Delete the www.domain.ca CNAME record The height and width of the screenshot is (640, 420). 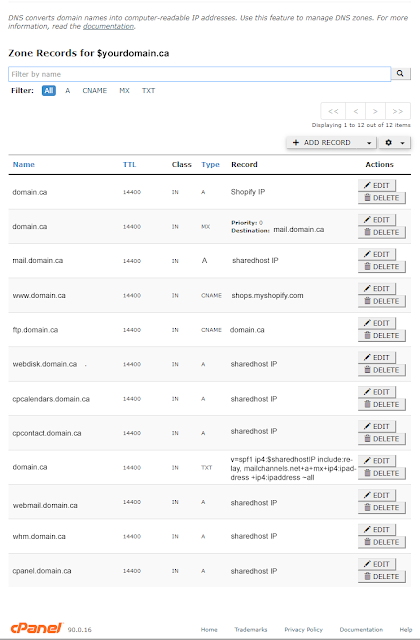(x=382, y=301)
